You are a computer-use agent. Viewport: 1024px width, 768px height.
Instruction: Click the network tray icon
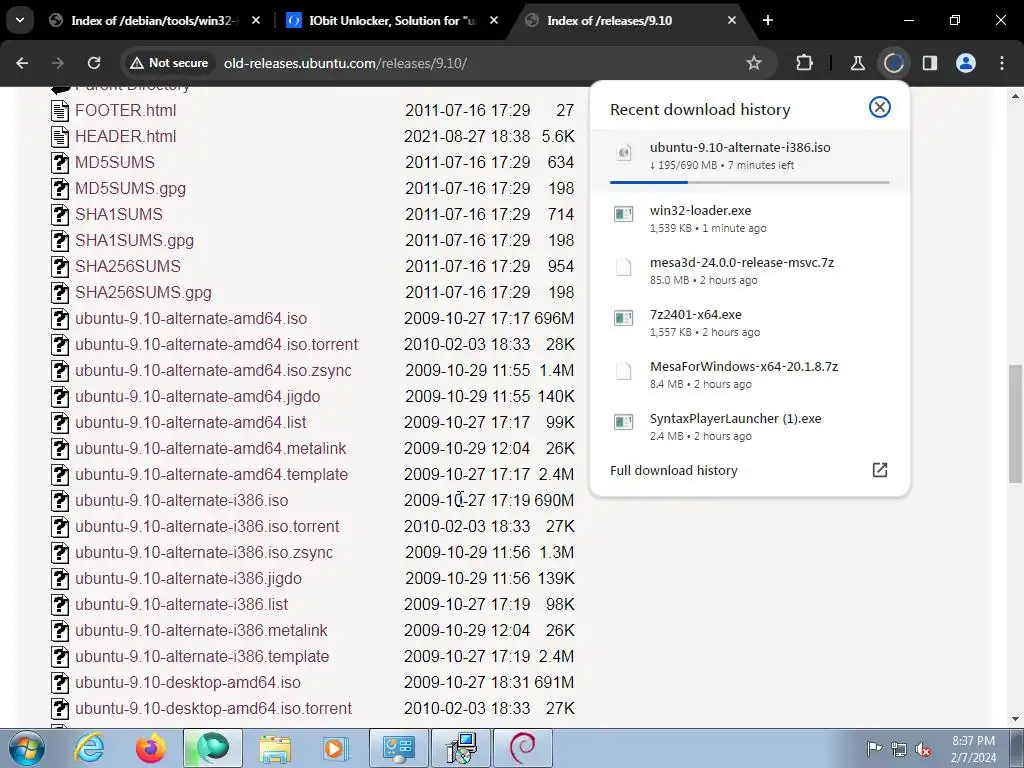coord(899,749)
